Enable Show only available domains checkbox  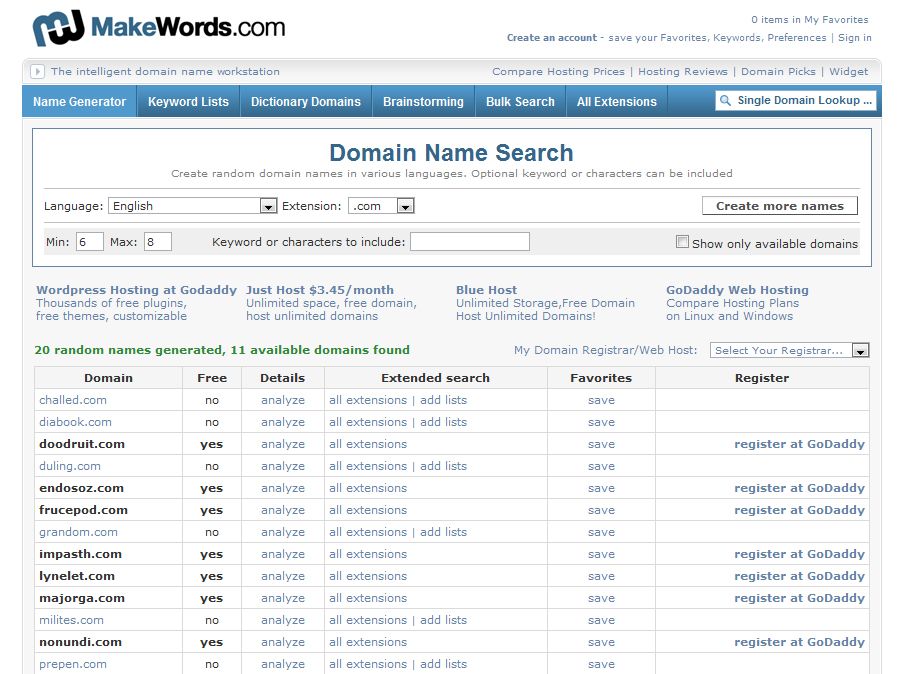[682, 242]
